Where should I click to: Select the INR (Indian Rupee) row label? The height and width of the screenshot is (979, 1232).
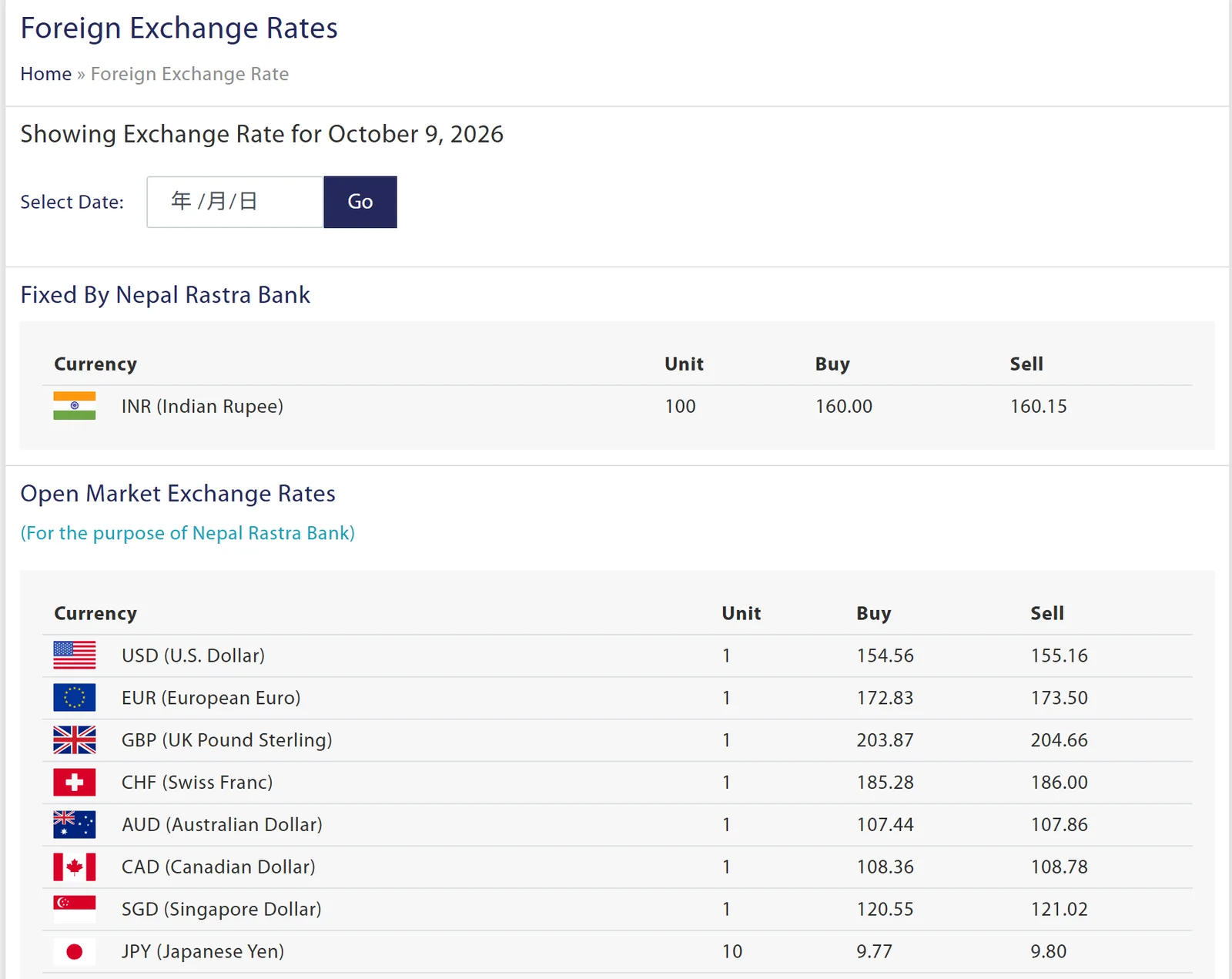203,406
